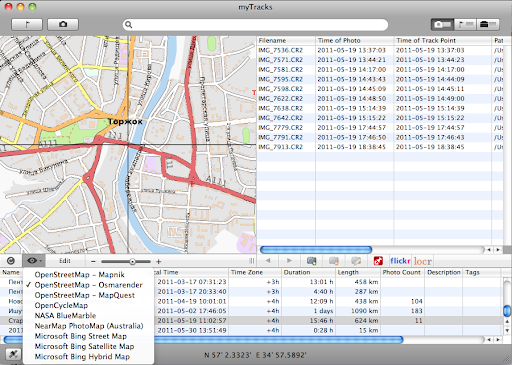Viewport: 512px width, 365px height.
Task: Open the locr upload button
Action: pyautogui.click(x=423, y=261)
